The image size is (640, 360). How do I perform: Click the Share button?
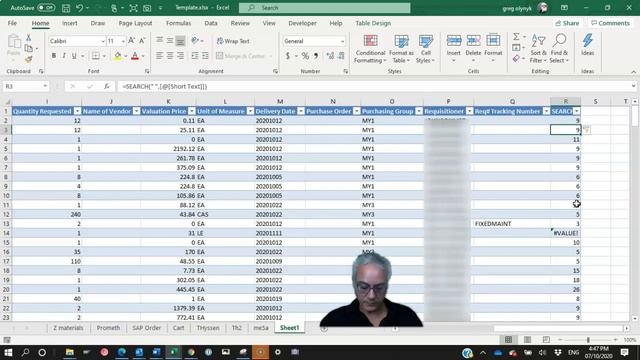point(567,23)
